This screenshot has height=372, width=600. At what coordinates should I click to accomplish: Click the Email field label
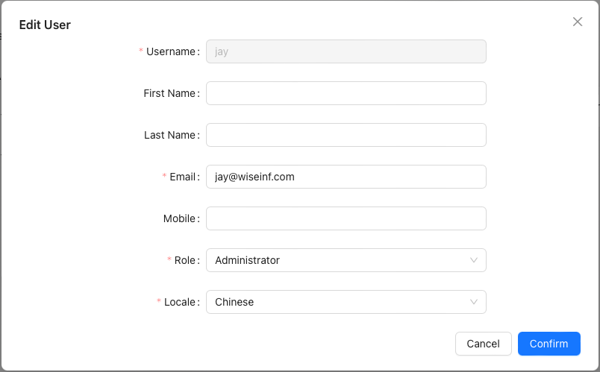[183, 176]
